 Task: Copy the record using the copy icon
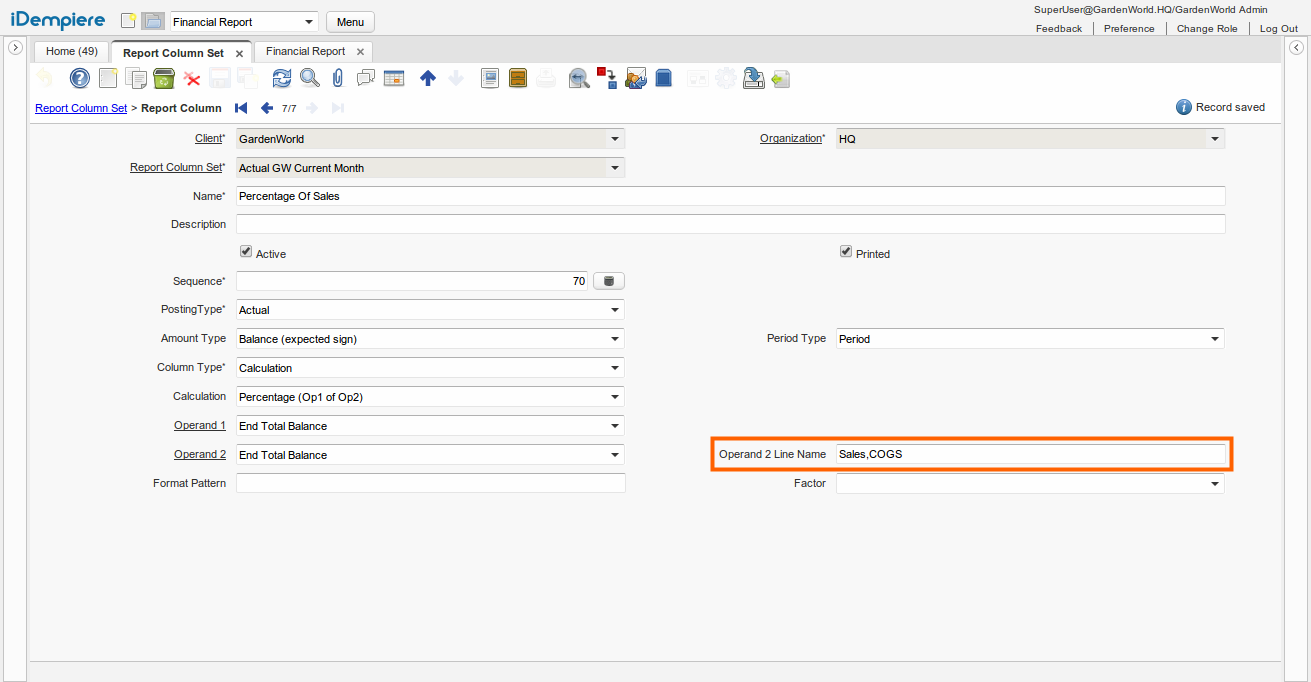pos(134,78)
